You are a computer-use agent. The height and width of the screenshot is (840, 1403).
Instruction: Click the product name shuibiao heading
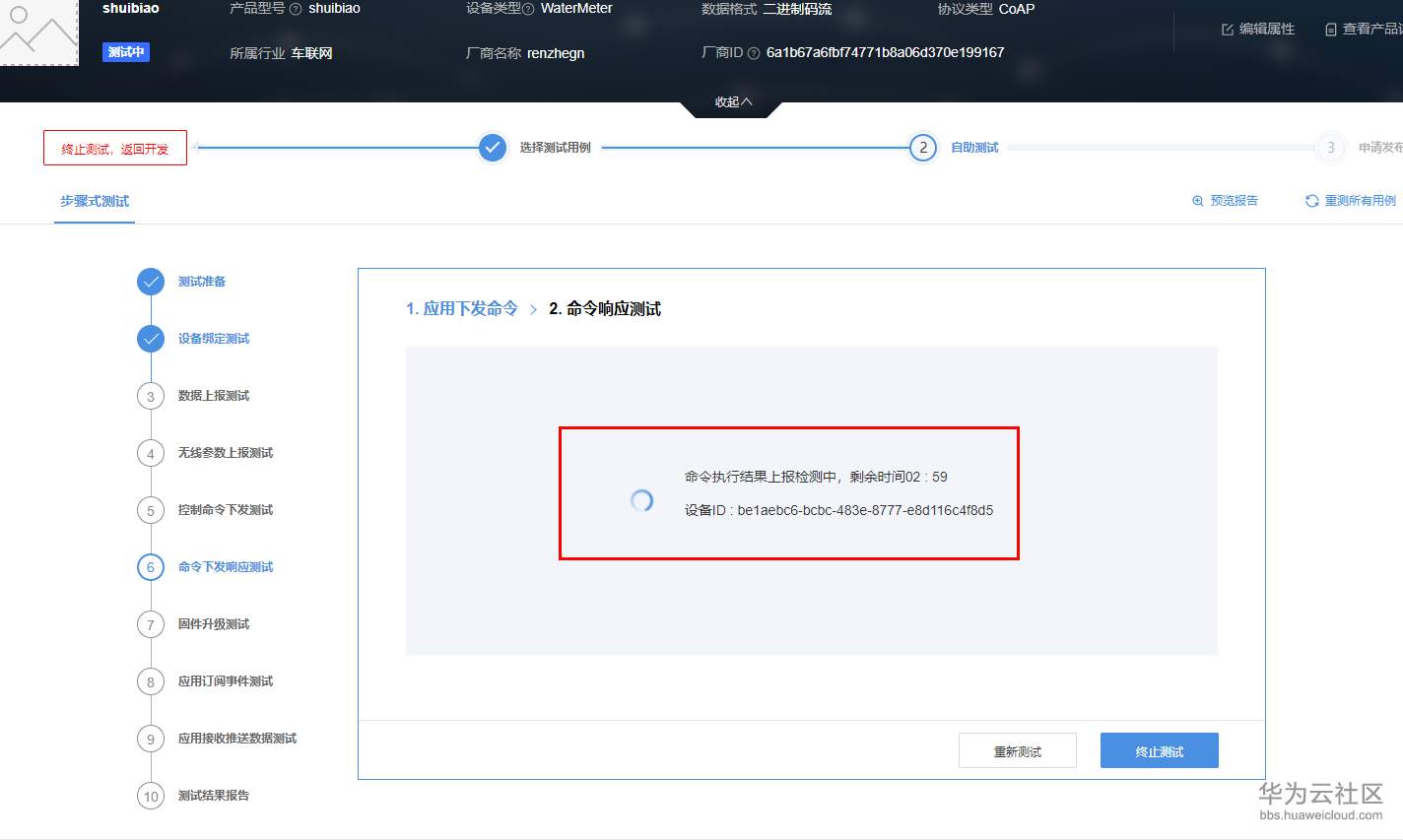tap(131, 8)
